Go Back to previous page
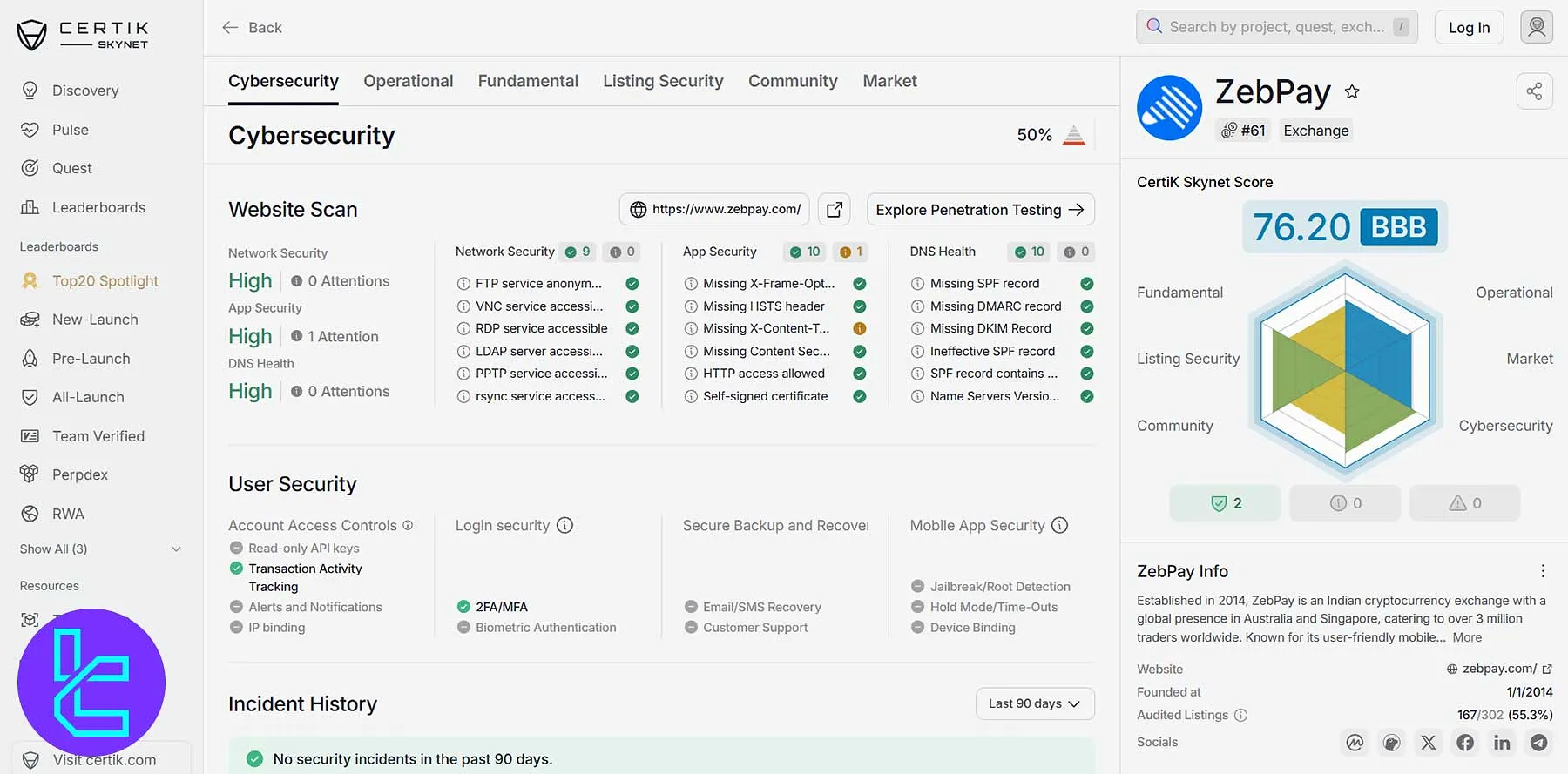The width and height of the screenshot is (1568, 774). (252, 28)
